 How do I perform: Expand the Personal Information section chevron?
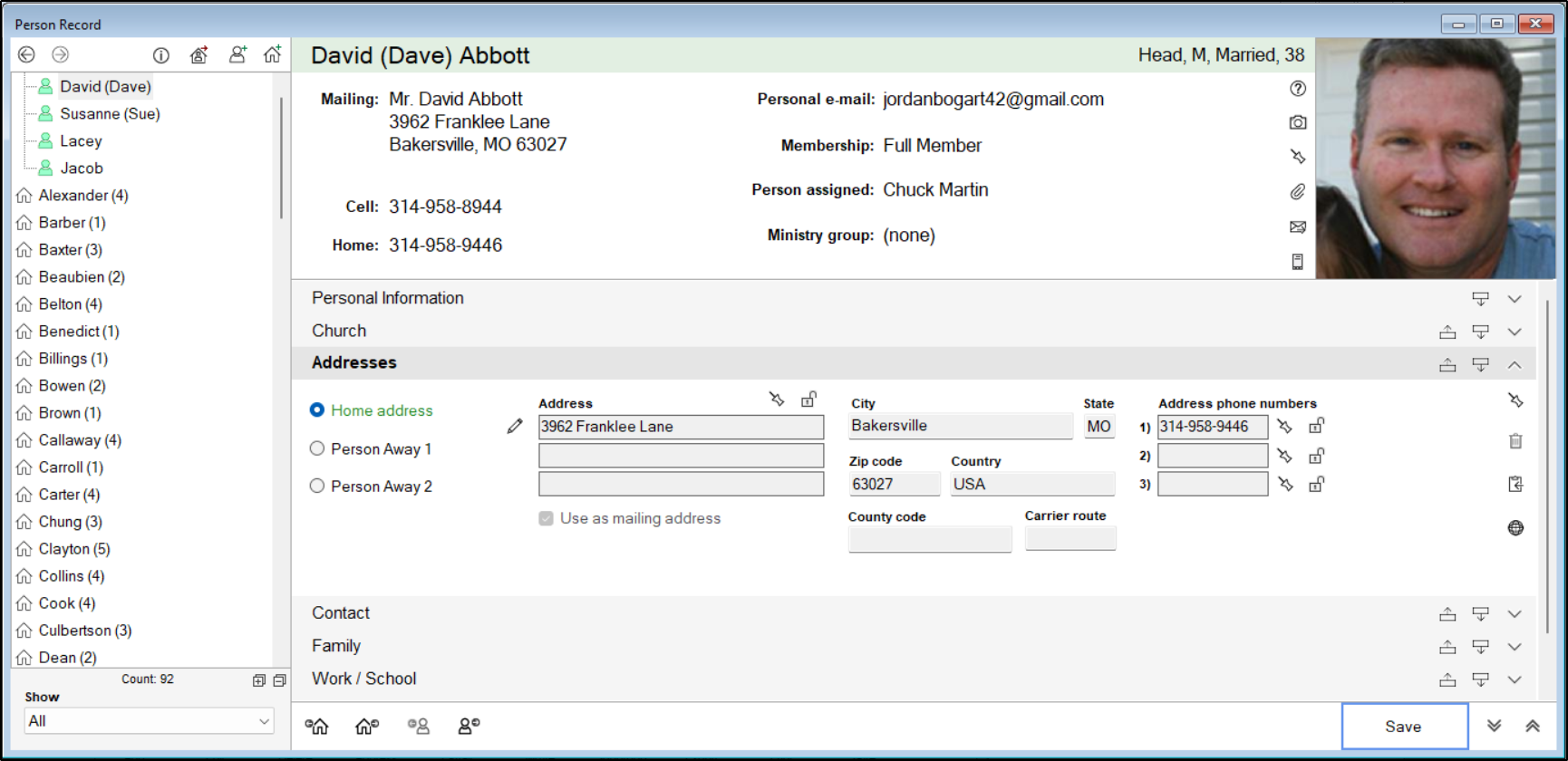1514,299
